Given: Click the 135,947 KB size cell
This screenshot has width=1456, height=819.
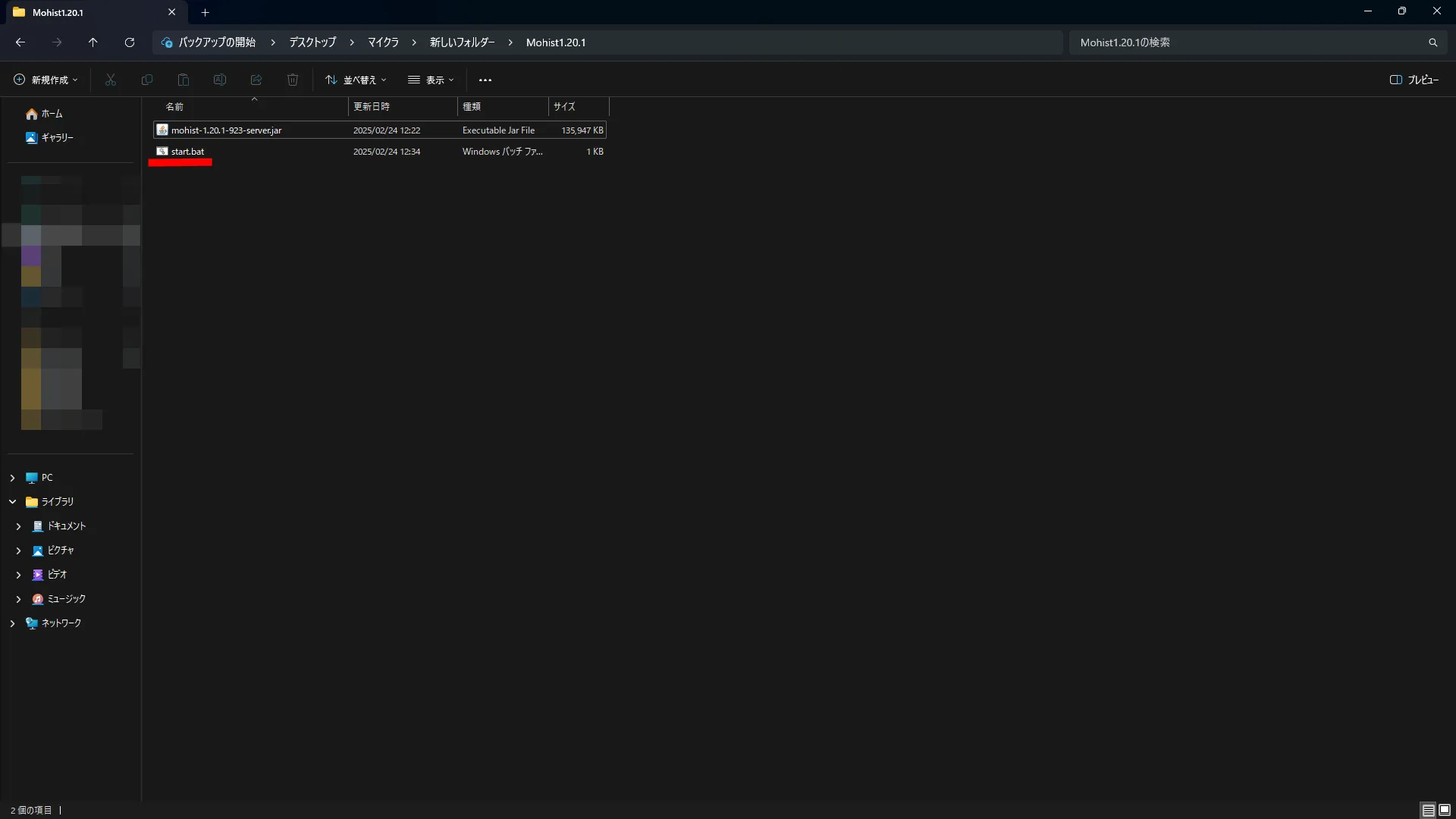Looking at the screenshot, I should coord(582,130).
